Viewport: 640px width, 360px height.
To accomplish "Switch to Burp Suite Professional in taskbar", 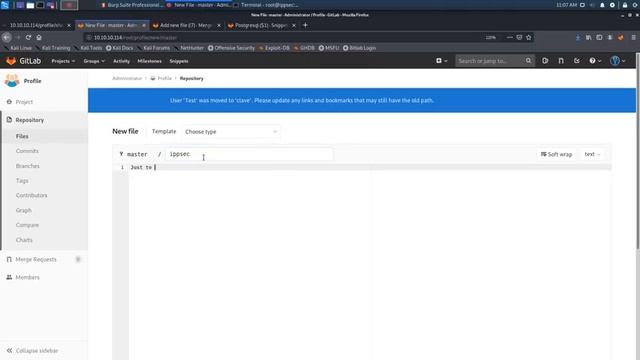I will [x=132, y=5].
